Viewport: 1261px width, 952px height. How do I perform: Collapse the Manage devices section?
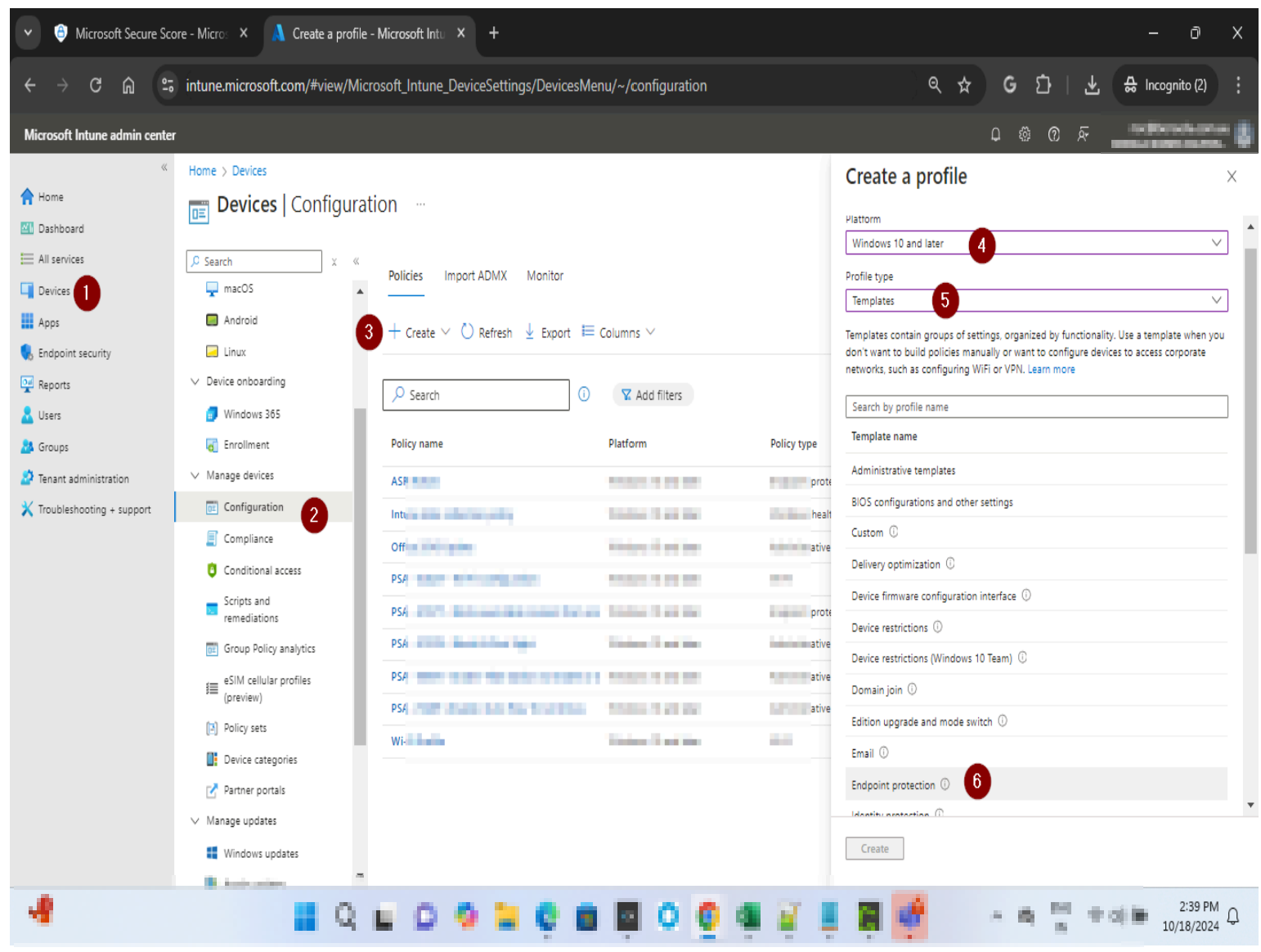pos(195,475)
